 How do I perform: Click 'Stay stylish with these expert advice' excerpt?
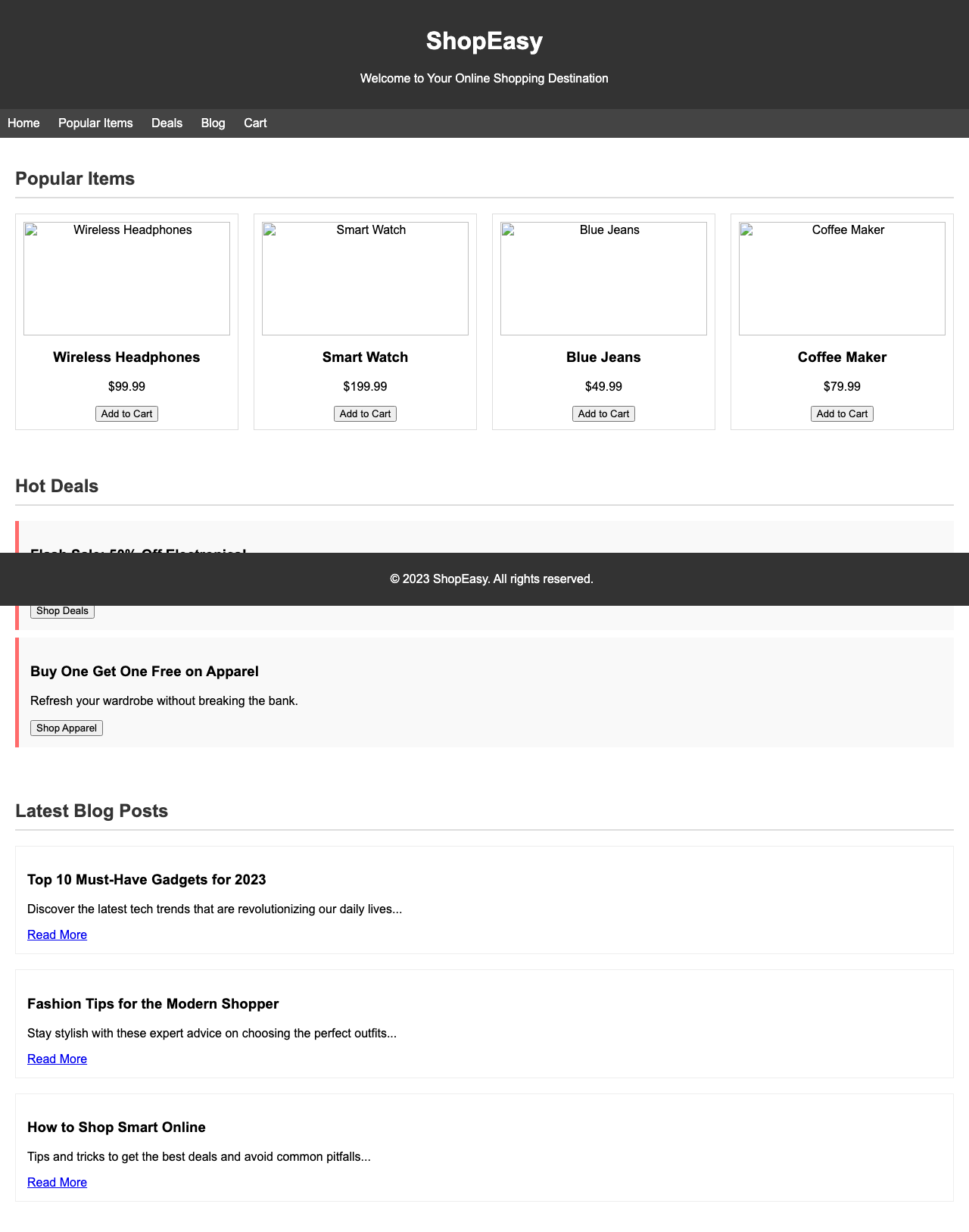pos(212,1034)
